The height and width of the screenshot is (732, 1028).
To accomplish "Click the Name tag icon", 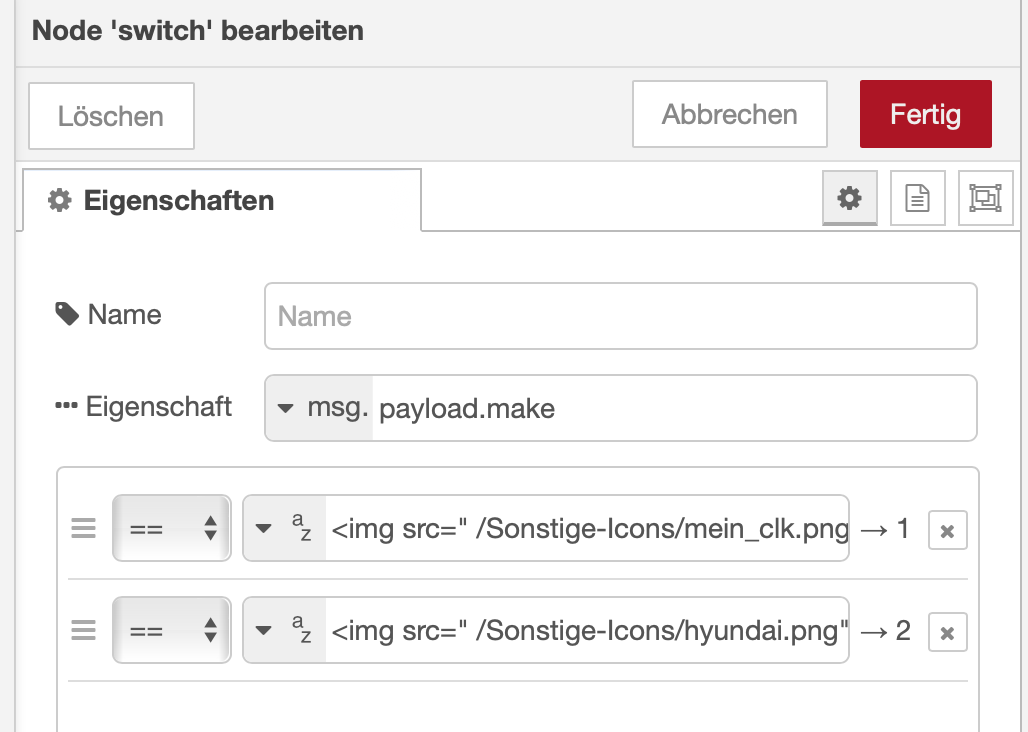I will (x=67, y=315).
